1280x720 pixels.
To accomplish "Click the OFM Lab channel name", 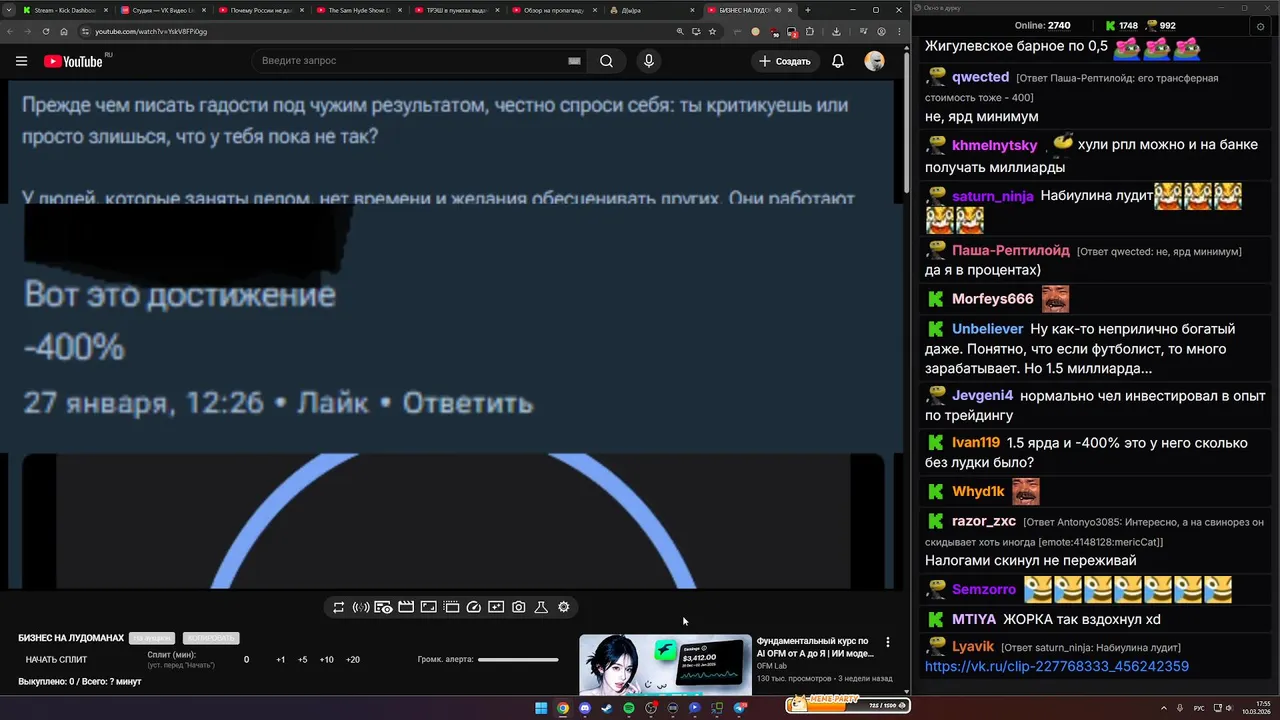I will click(771, 666).
